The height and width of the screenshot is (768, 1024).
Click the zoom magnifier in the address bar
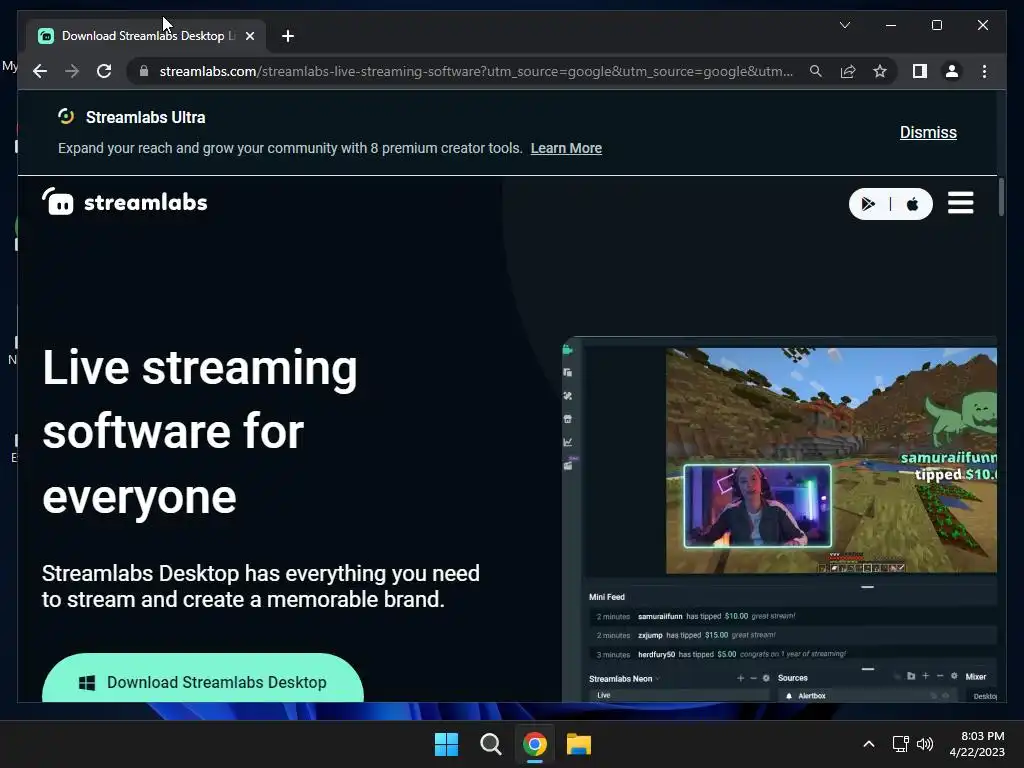[816, 71]
